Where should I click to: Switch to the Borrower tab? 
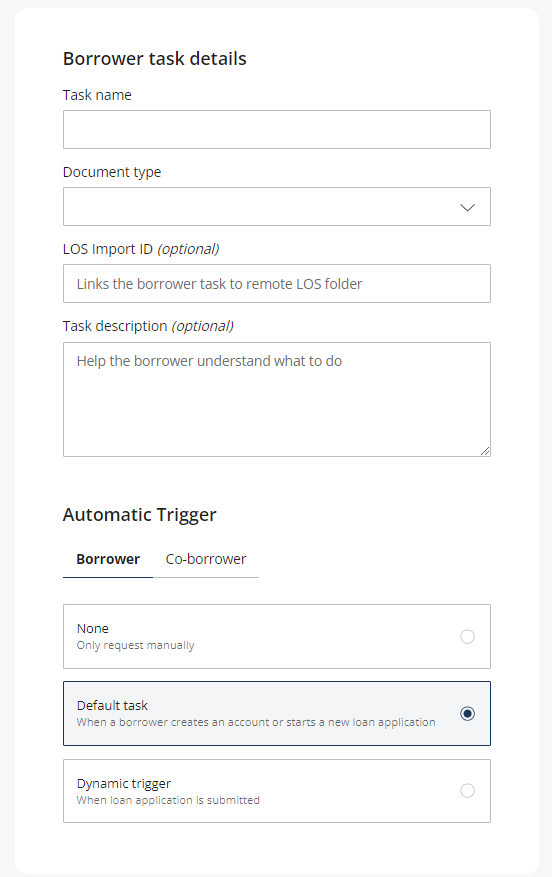108,559
